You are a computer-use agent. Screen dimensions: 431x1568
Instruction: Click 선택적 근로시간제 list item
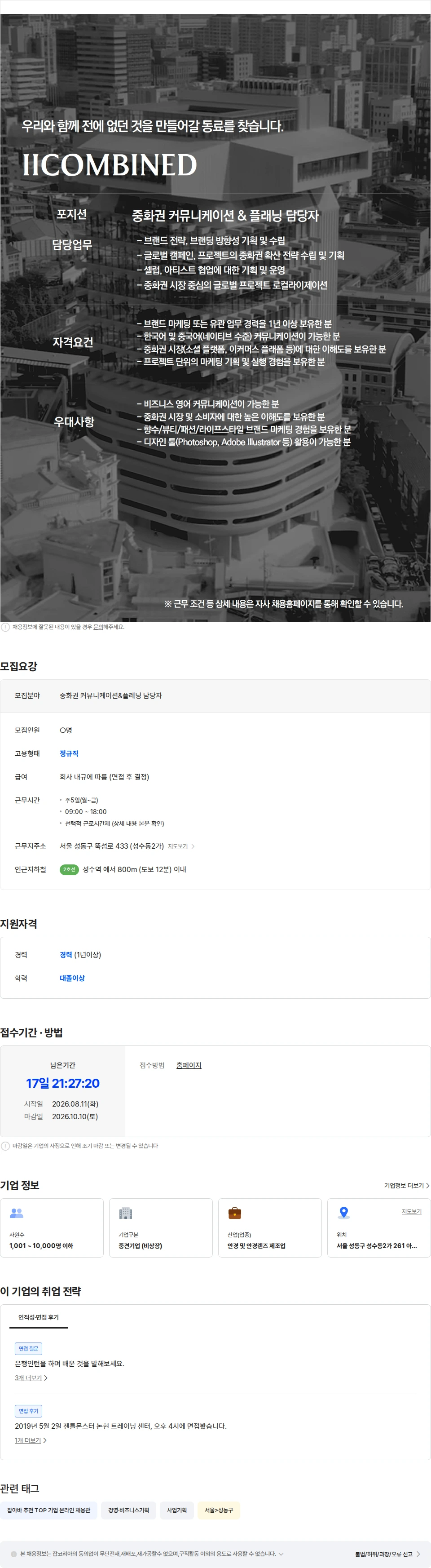point(114,824)
